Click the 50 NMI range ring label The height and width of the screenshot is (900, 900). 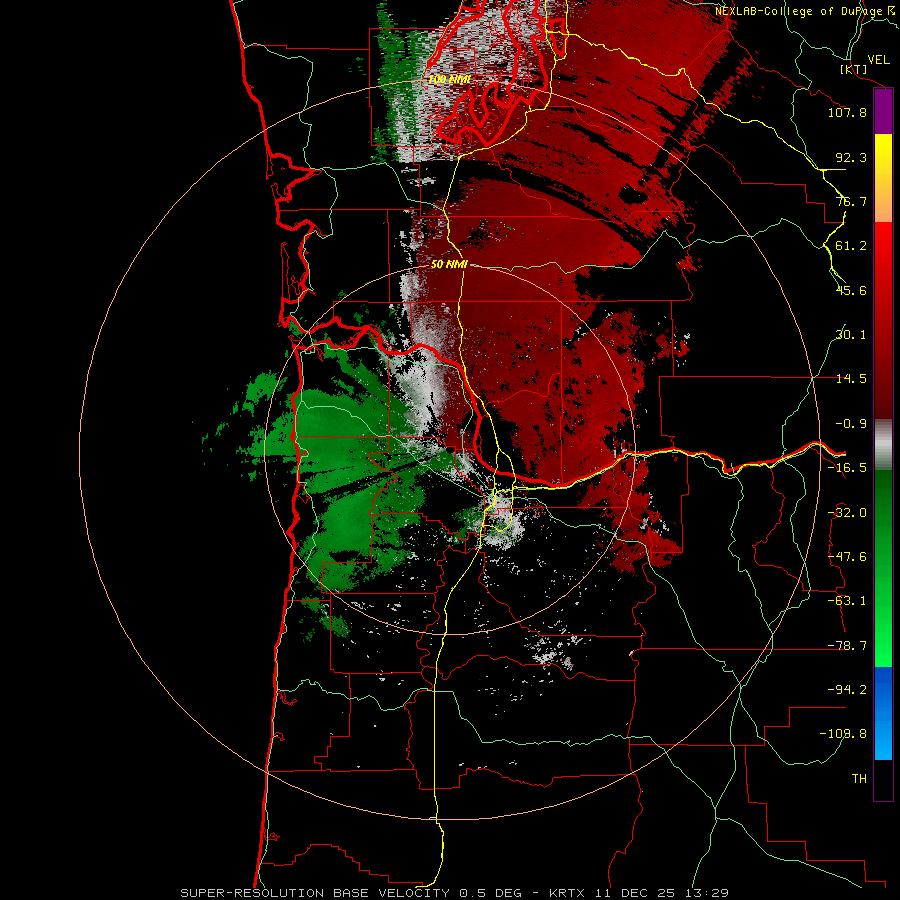click(449, 265)
